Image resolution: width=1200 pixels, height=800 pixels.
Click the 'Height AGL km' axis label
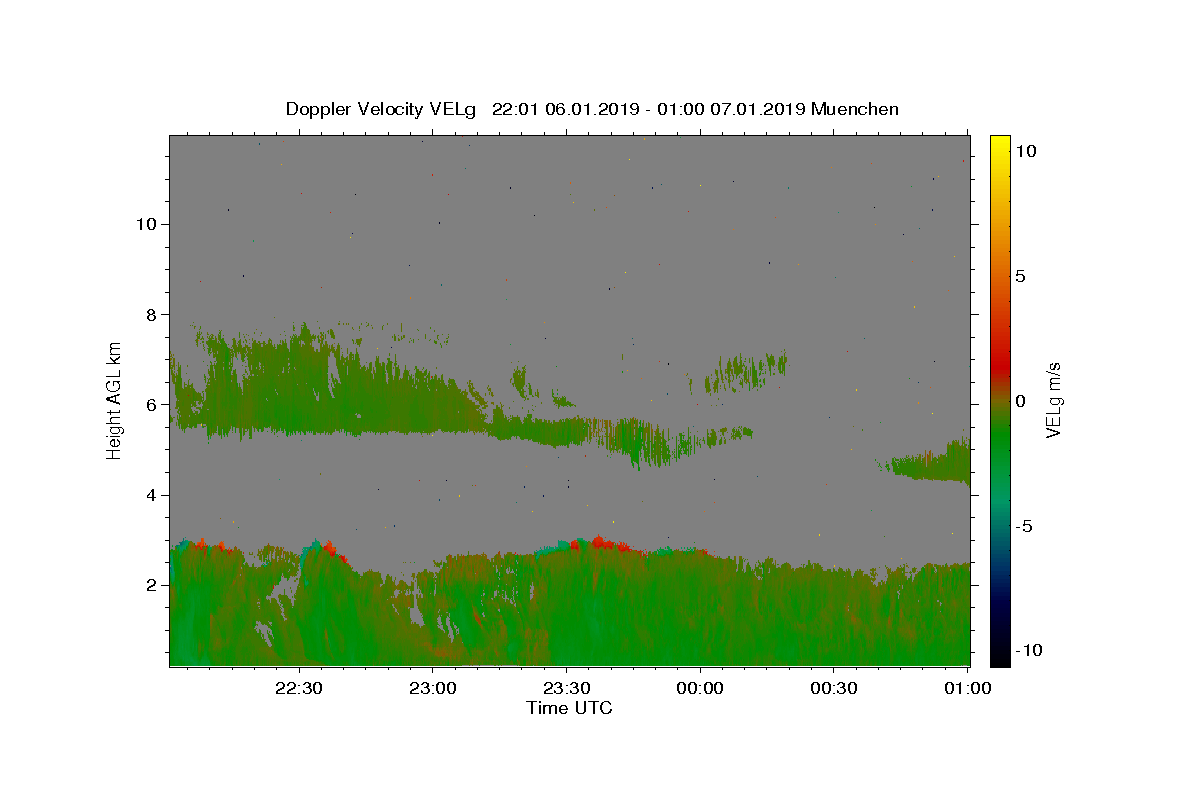coord(115,399)
